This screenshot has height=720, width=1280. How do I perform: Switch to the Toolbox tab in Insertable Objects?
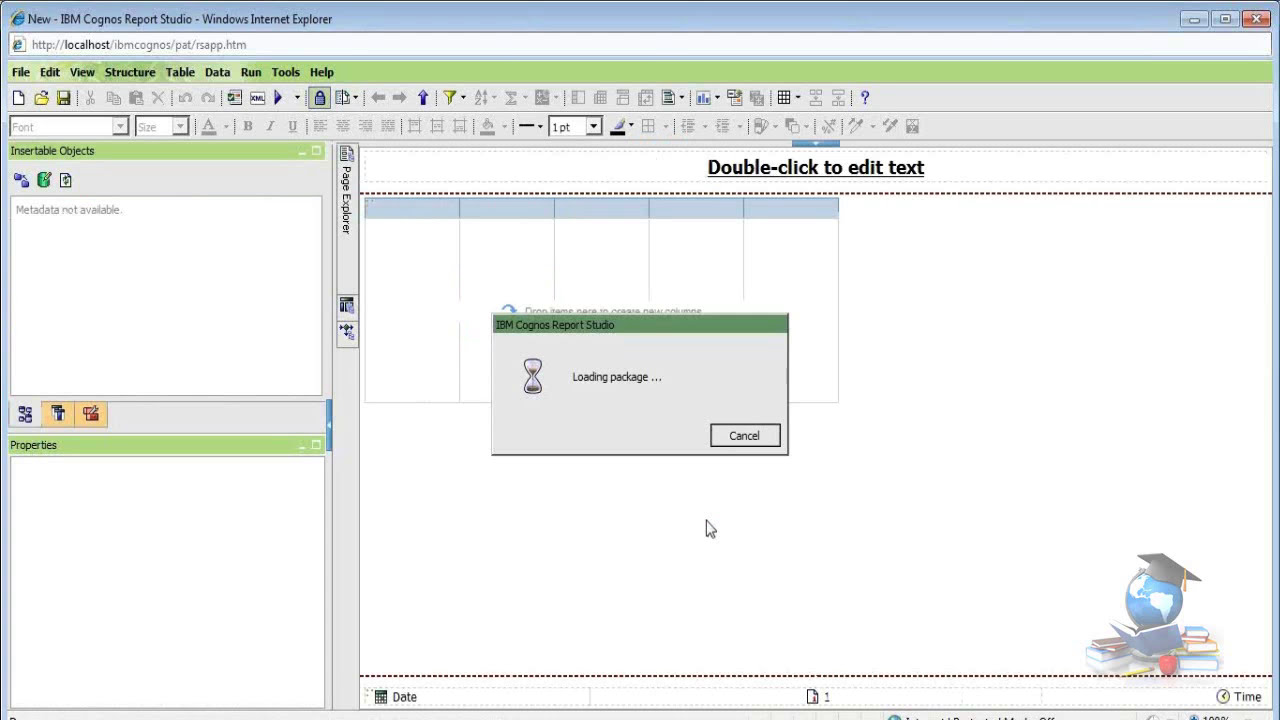point(91,414)
